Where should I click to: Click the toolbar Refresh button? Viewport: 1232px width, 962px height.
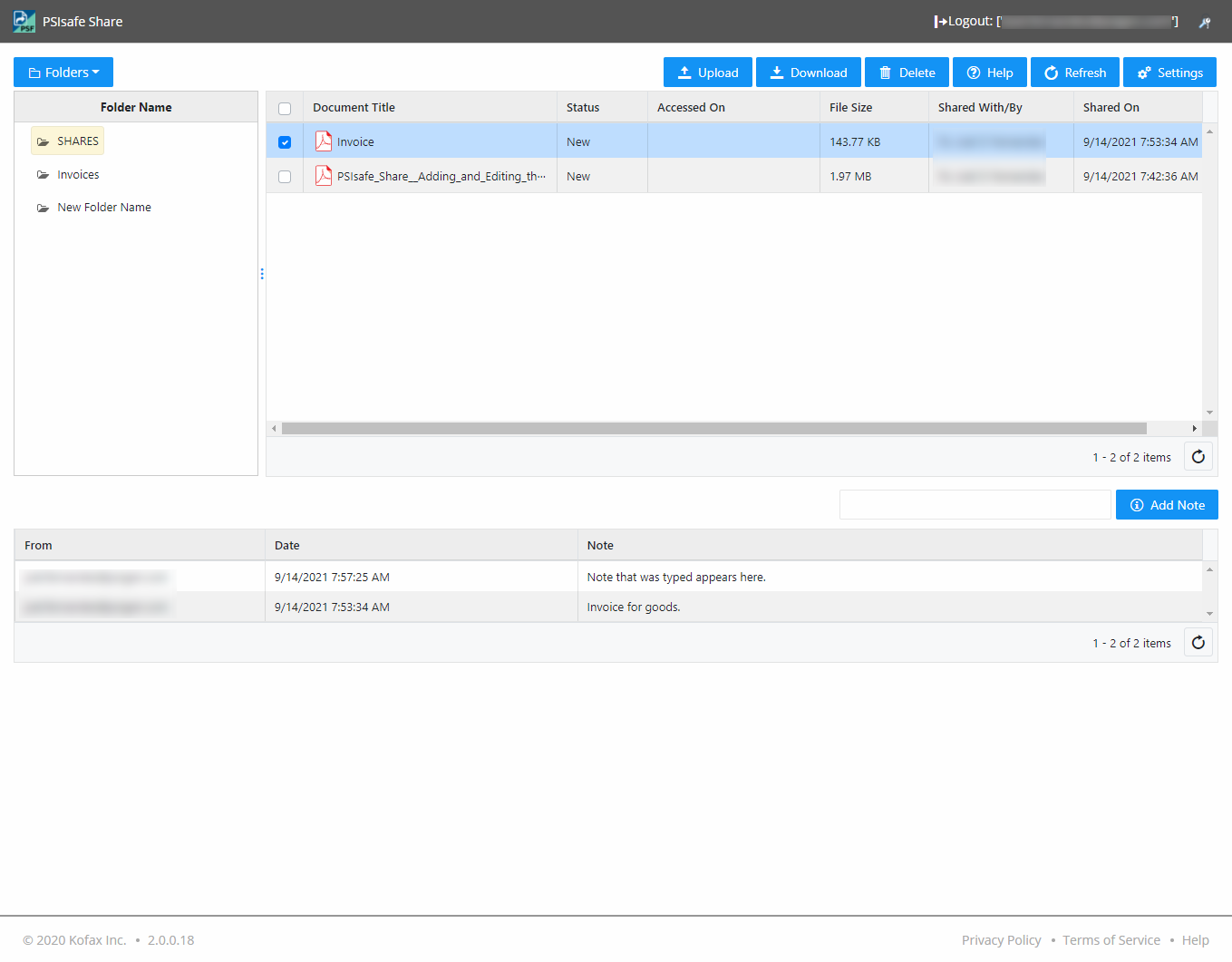[x=1075, y=73]
